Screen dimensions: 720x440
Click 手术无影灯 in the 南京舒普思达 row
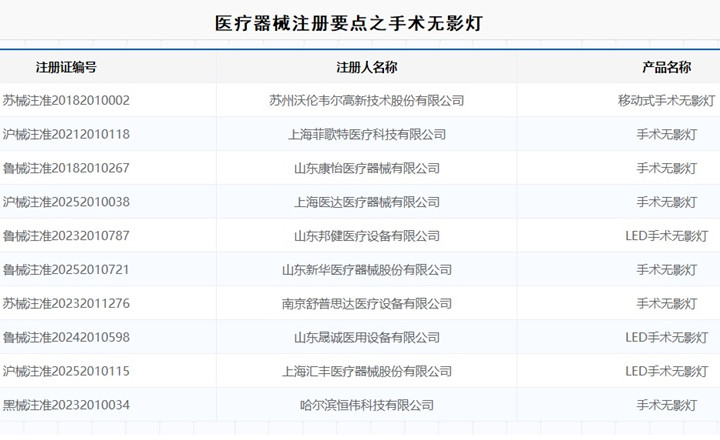click(666, 303)
